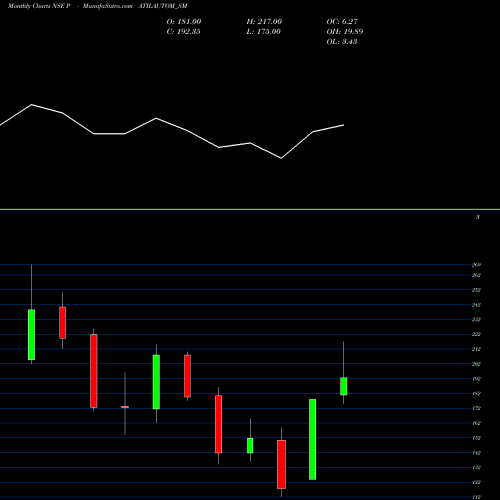Click the 202 price axis label
500x500 pixels.
point(476,364)
